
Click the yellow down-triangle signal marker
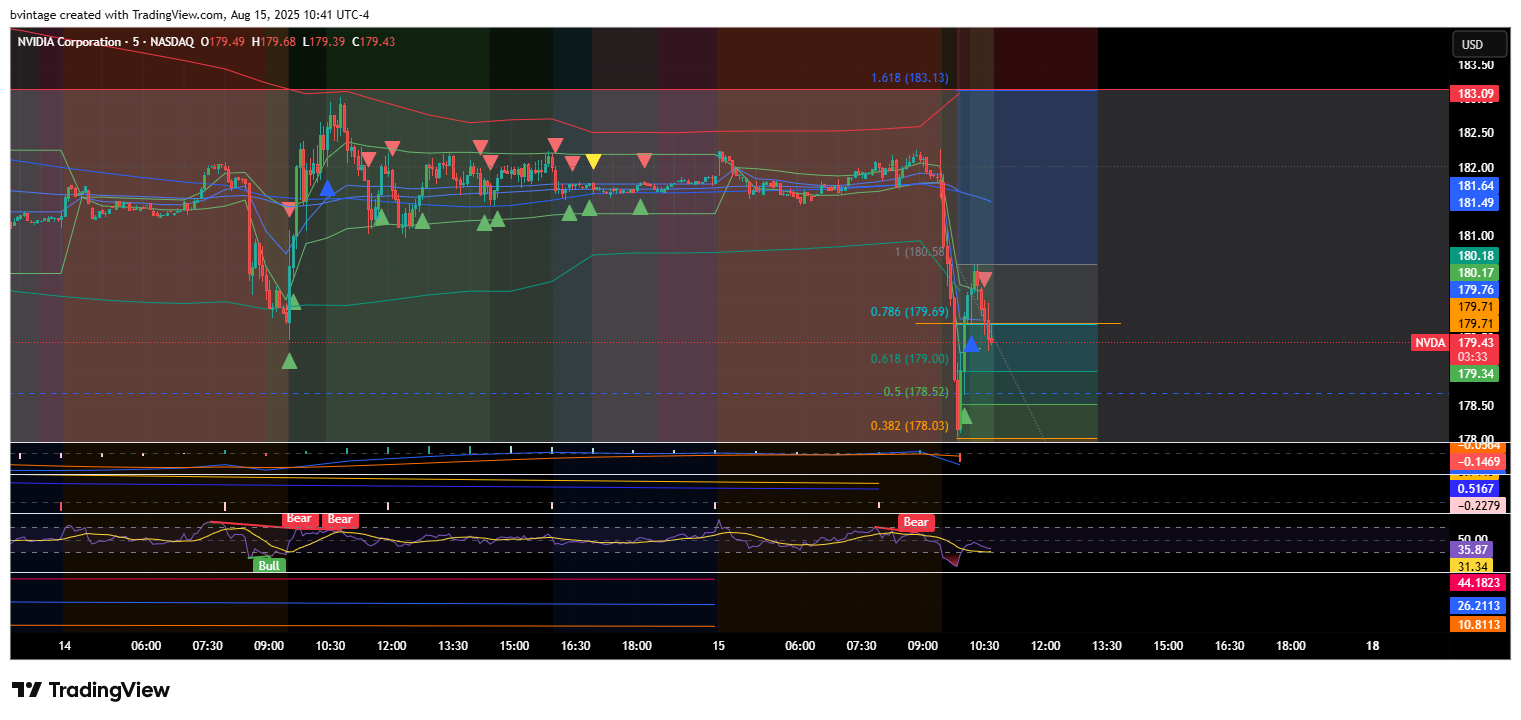pos(593,161)
